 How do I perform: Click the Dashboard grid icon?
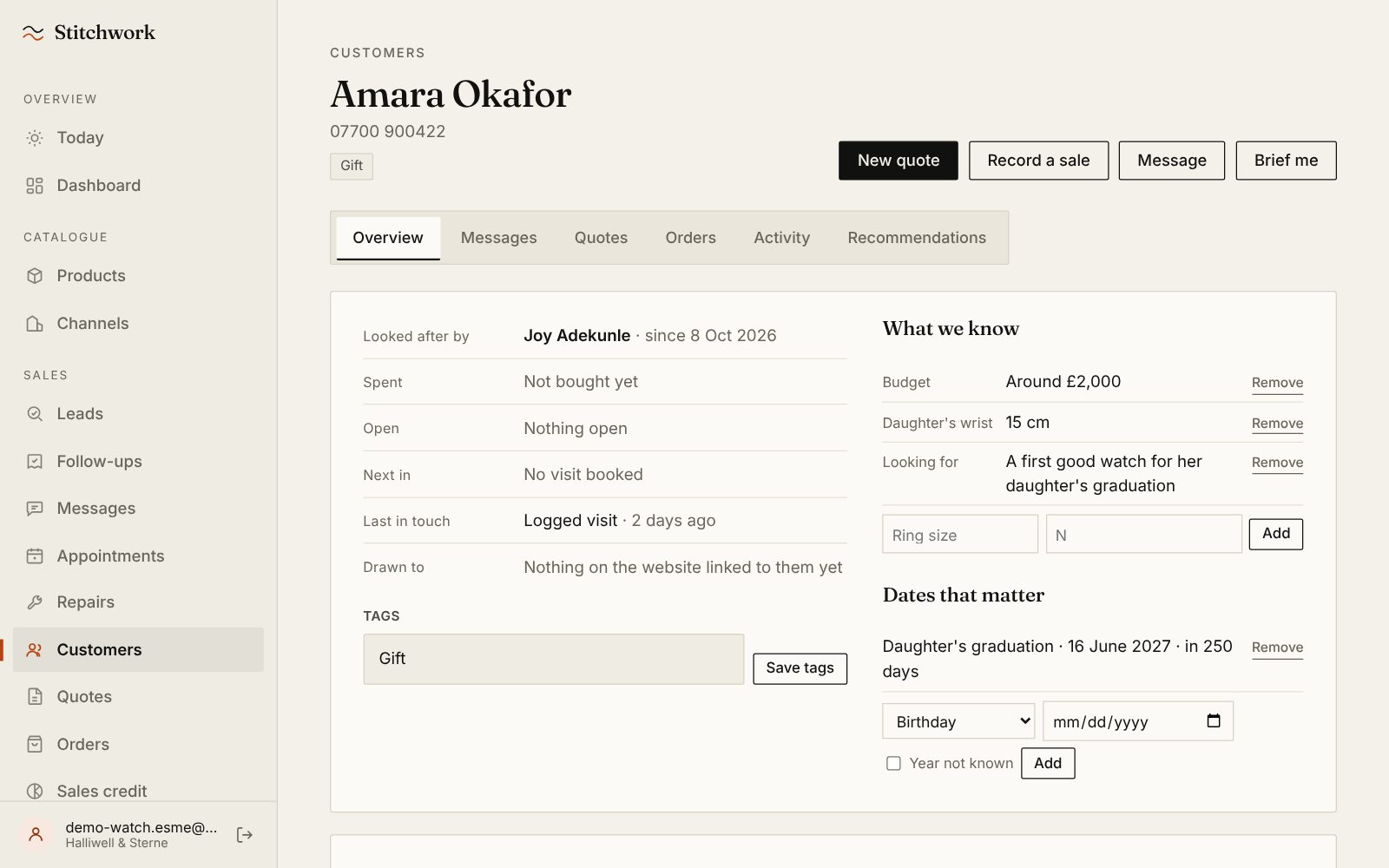[x=35, y=186]
